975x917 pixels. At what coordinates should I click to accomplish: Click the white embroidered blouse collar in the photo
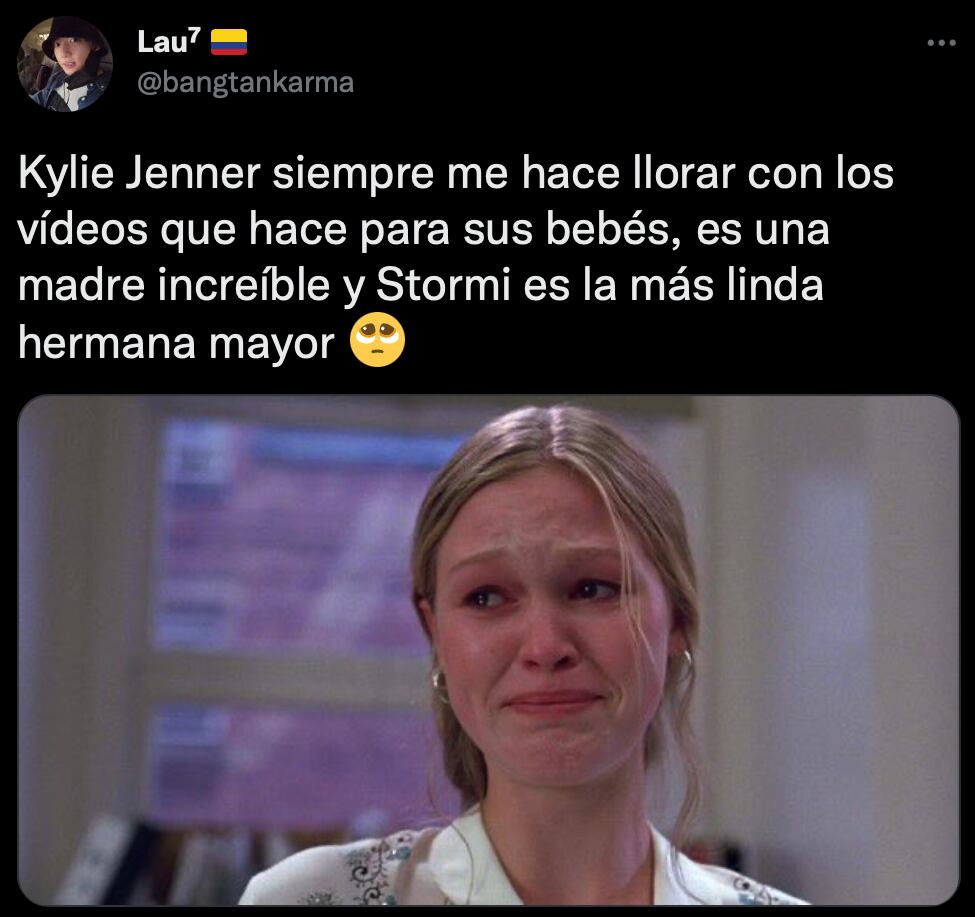[473, 864]
